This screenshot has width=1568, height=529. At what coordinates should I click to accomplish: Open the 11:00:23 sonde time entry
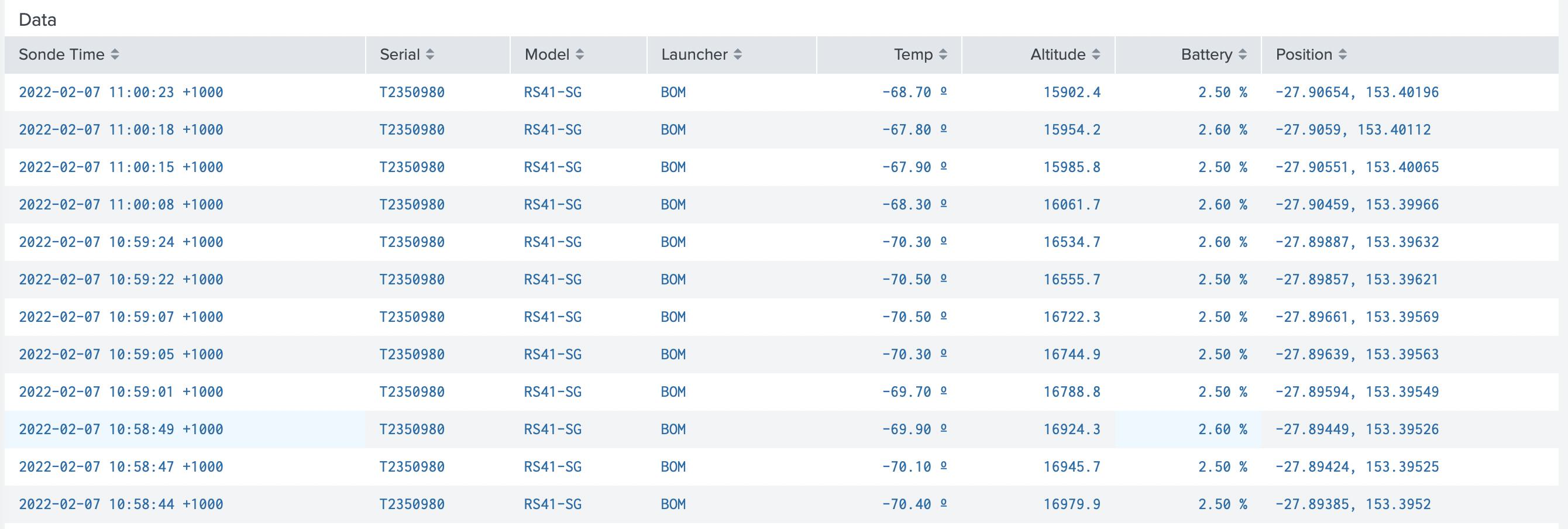(121, 92)
